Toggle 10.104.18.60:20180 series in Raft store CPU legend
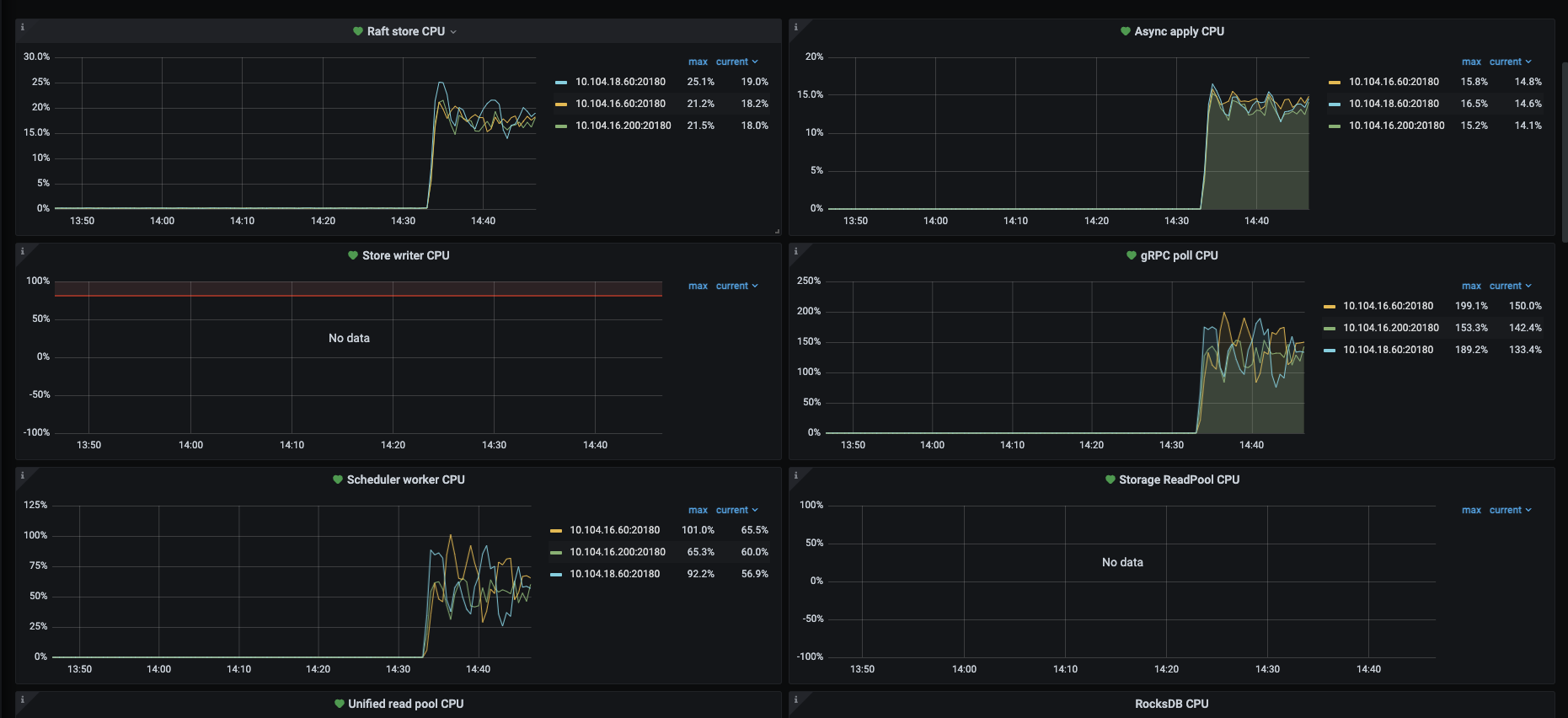Viewport: 1568px width, 718px height. [620, 82]
